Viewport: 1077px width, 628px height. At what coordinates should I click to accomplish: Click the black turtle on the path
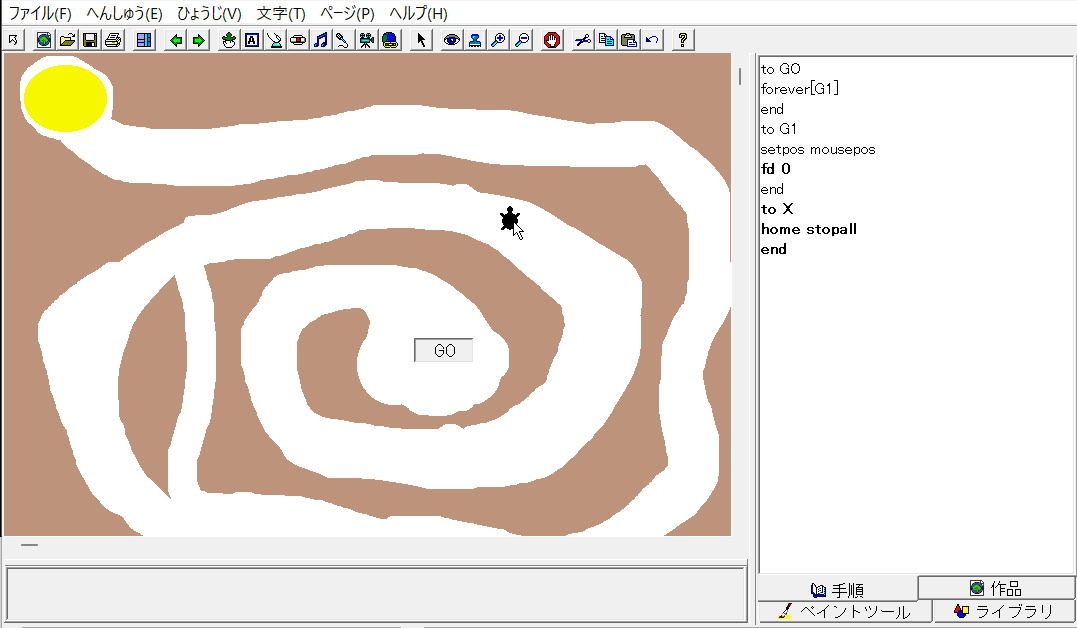pyautogui.click(x=509, y=219)
